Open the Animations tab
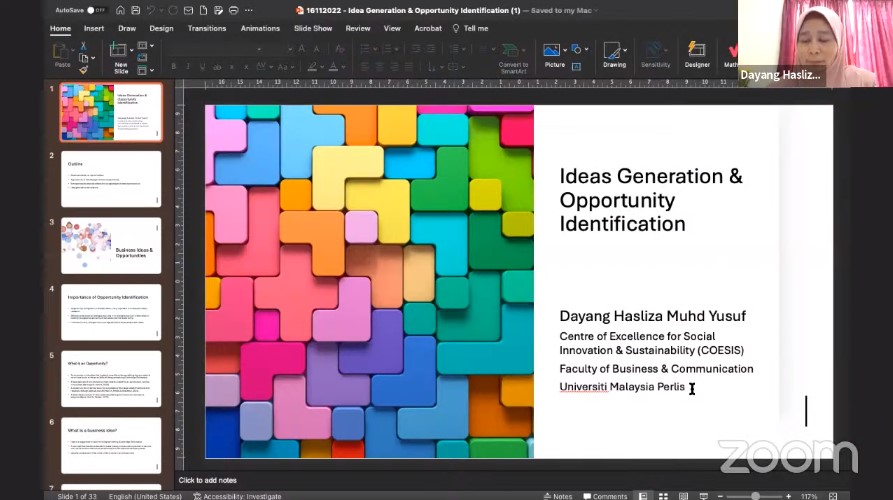The image size is (893, 500). (260, 28)
